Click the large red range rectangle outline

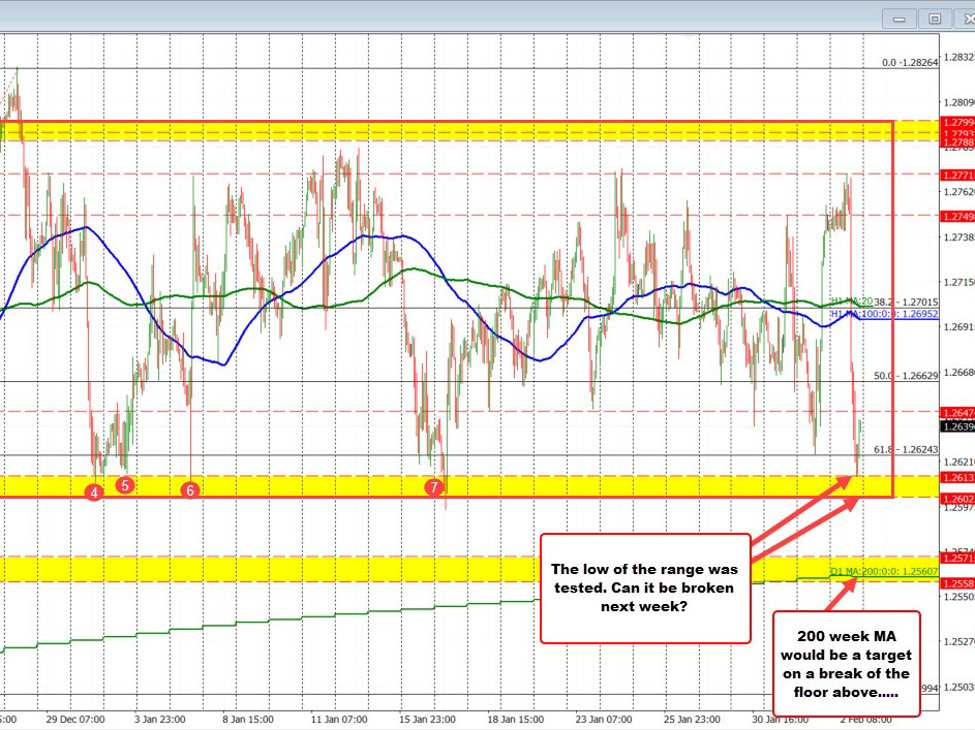tap(890, 300)
